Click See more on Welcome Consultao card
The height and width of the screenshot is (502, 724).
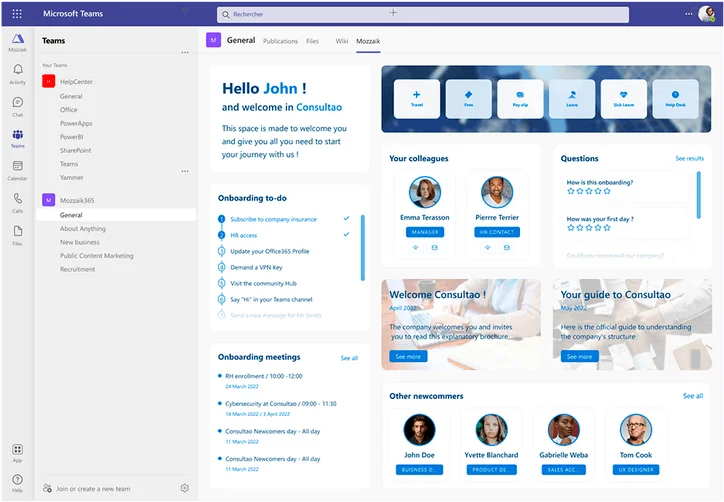(x=408, y=357)
